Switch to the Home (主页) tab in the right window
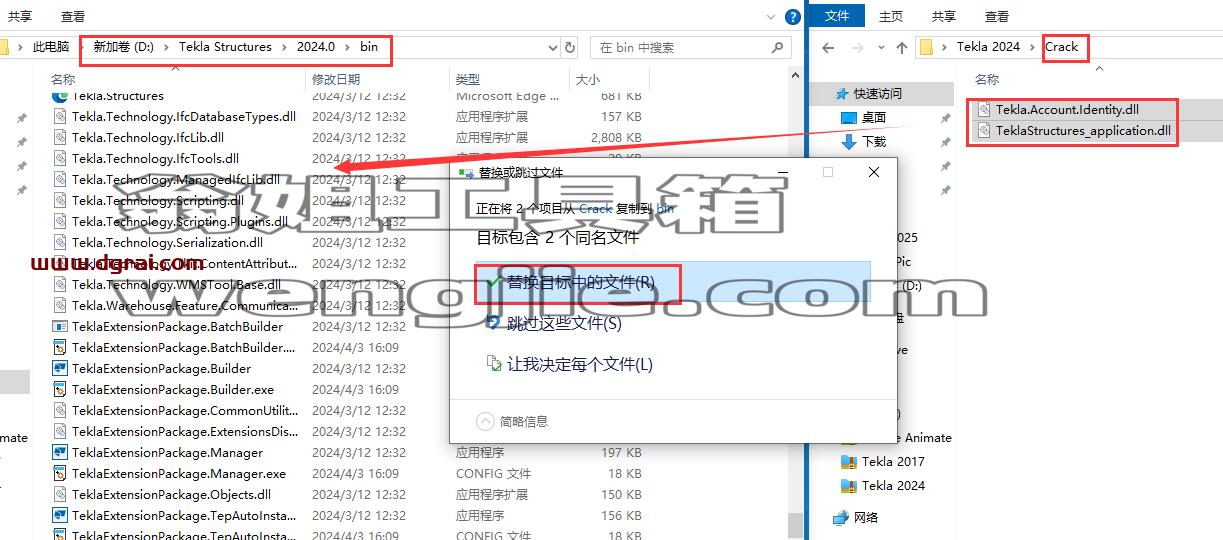 pyautogui.click(x=890, y=16)
